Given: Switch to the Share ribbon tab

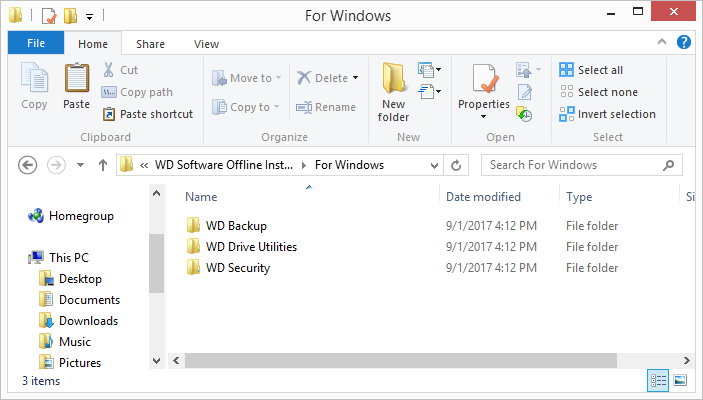Looking at the screenshot, I should click(x=150, y=44).
